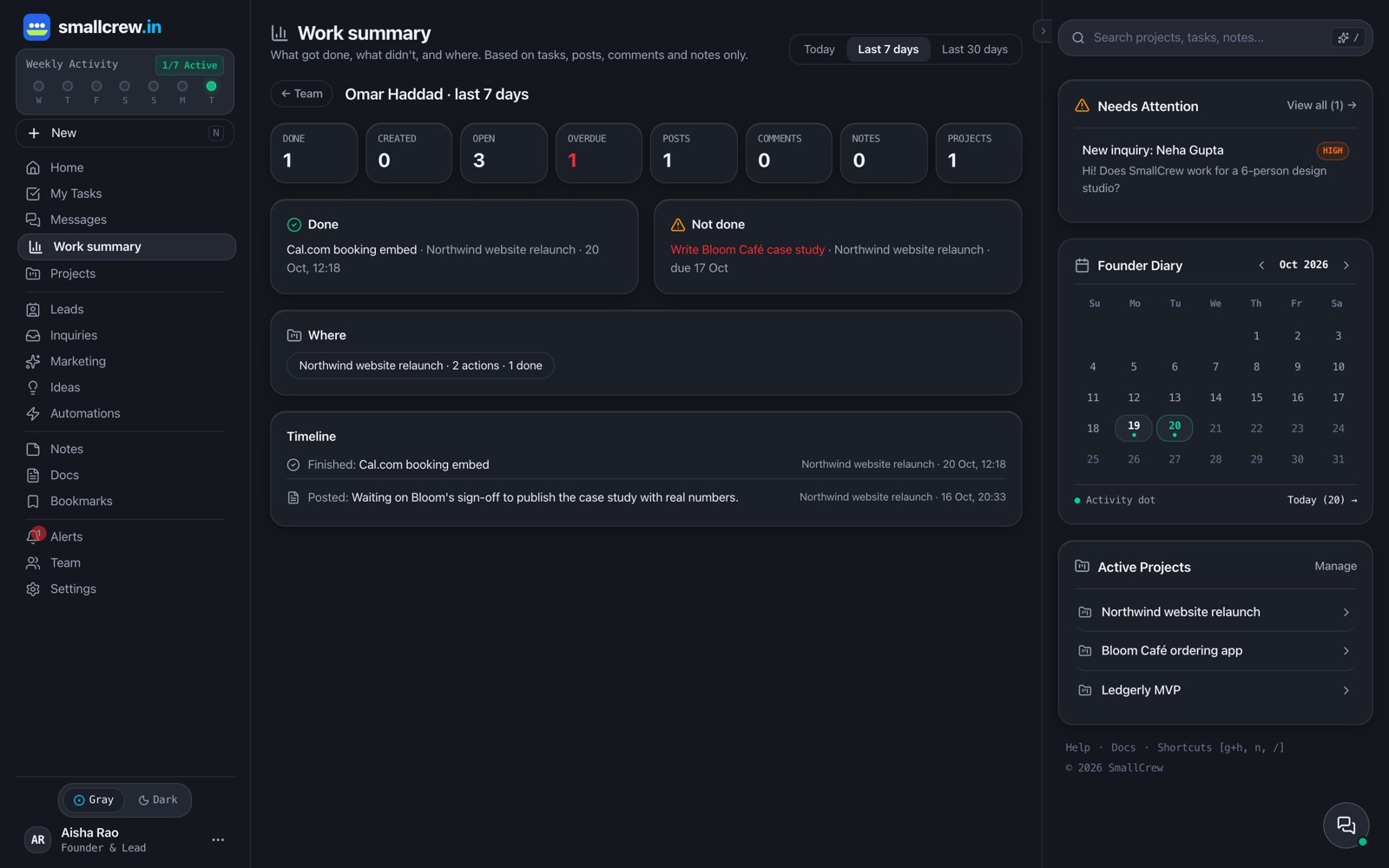Open the Bookmarks icon in sidebar
This screenshot has height=868, width=1389.
coord(33,501)
